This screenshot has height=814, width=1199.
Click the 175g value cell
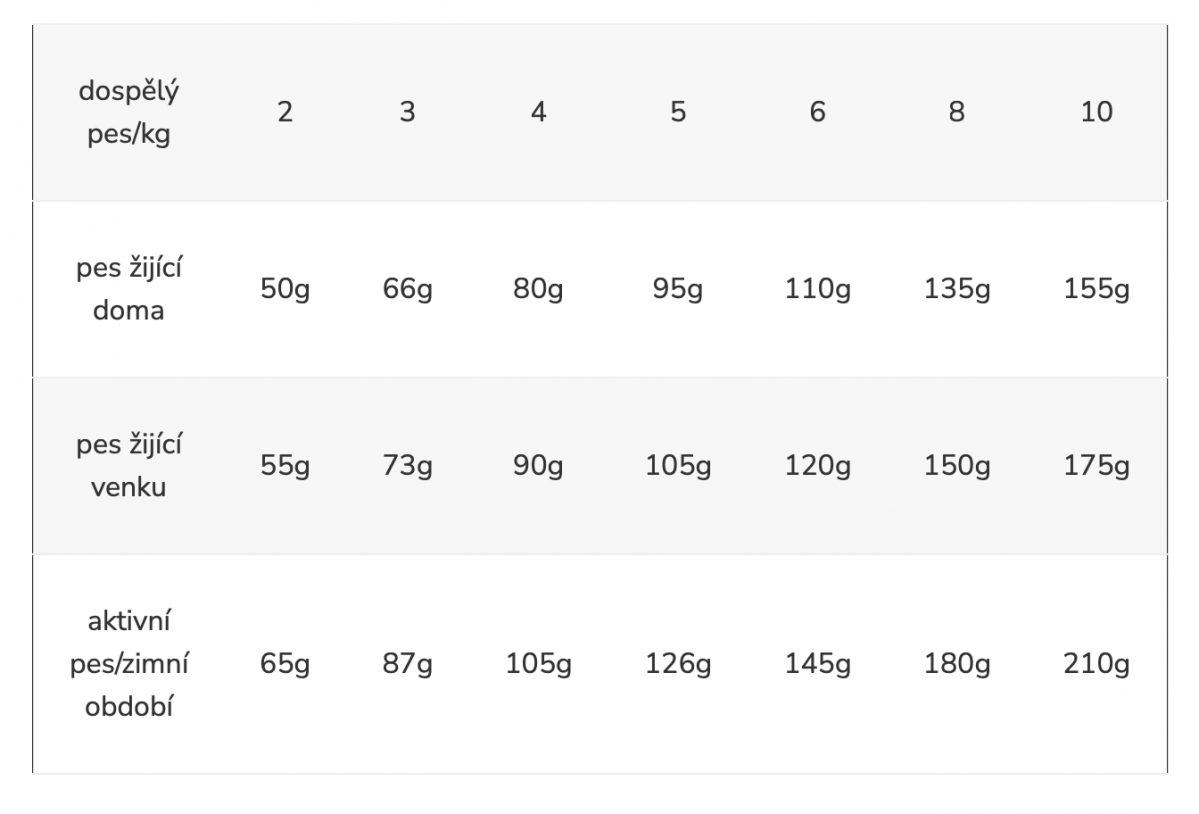click(x=1096, y=467)
